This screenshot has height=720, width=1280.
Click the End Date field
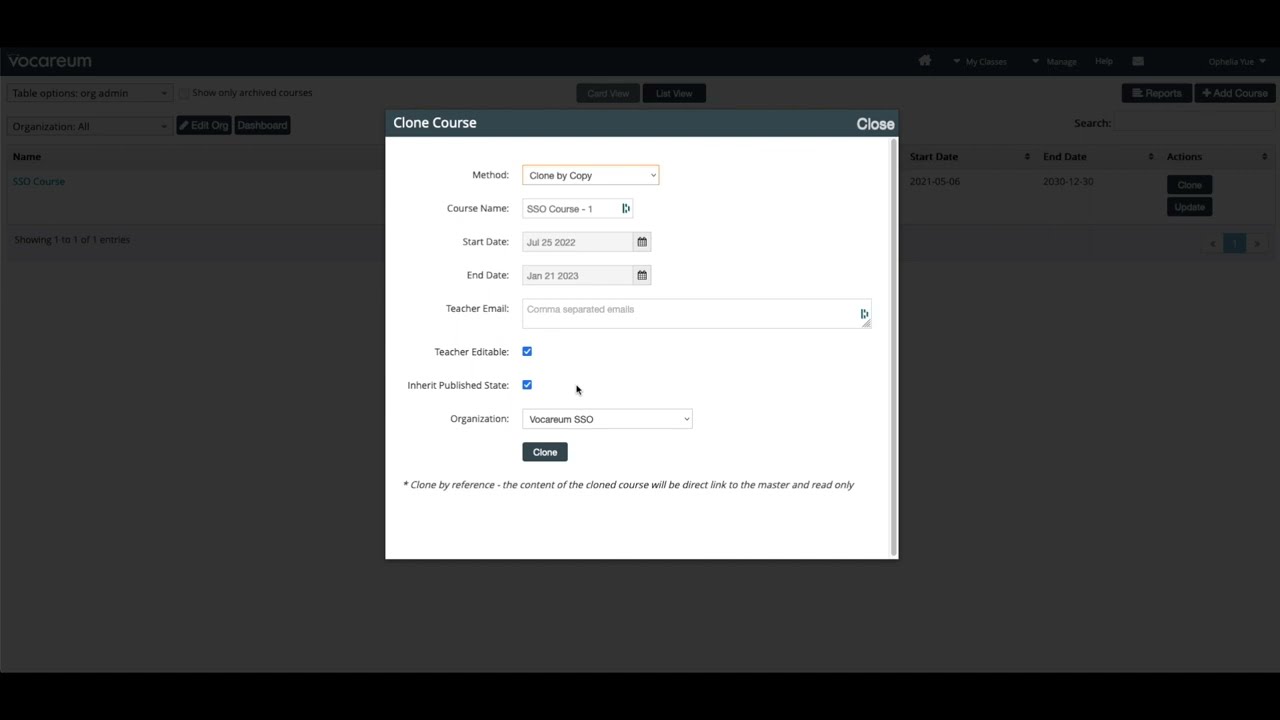(578, 275)
